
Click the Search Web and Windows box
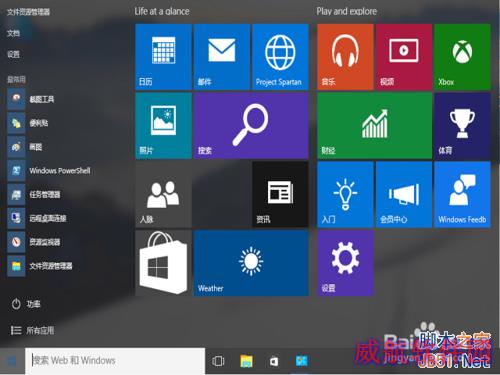coord(115,360)
